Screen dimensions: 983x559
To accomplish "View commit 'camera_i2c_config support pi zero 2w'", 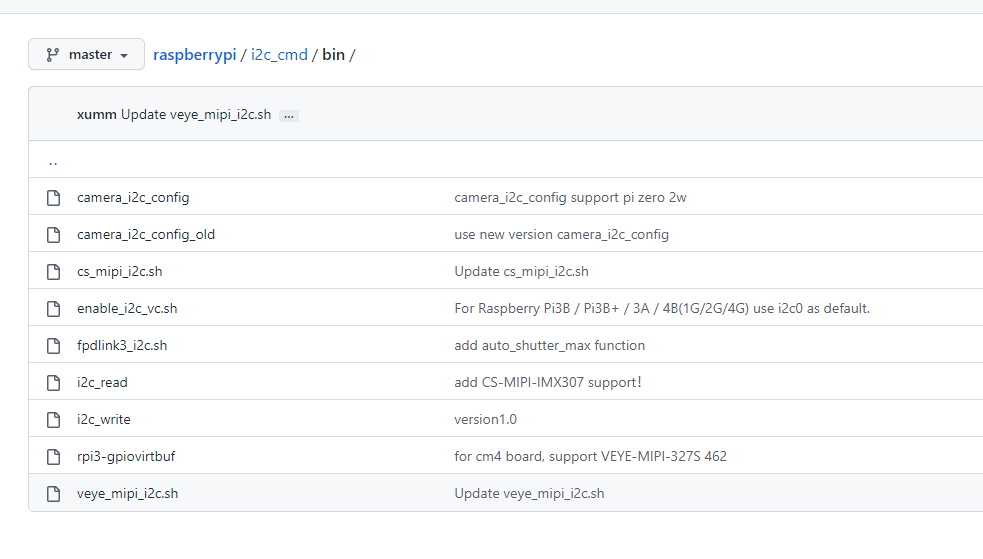I will (570, 198).
